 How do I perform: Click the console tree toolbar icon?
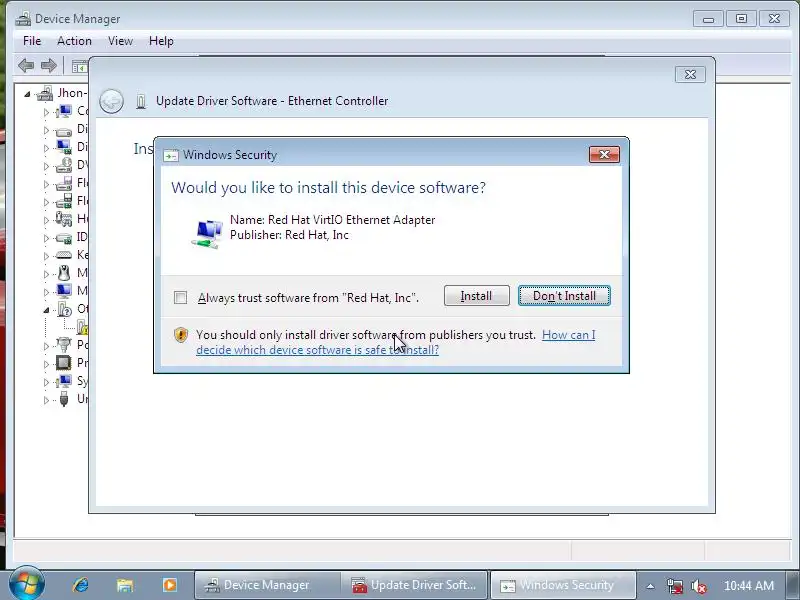coord(79,66)
